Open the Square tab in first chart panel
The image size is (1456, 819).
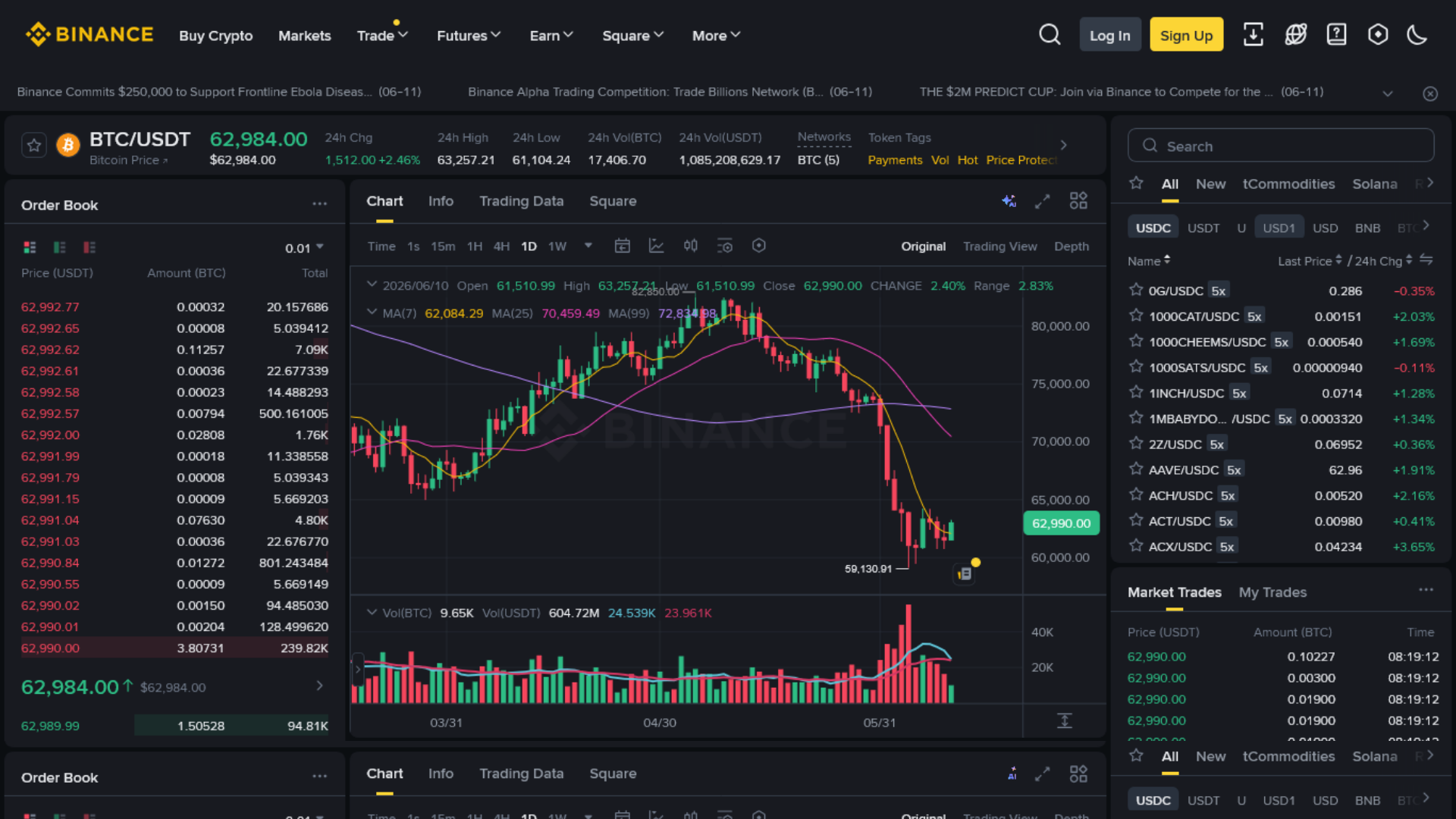pyautogui.click(x=613, y=201)
